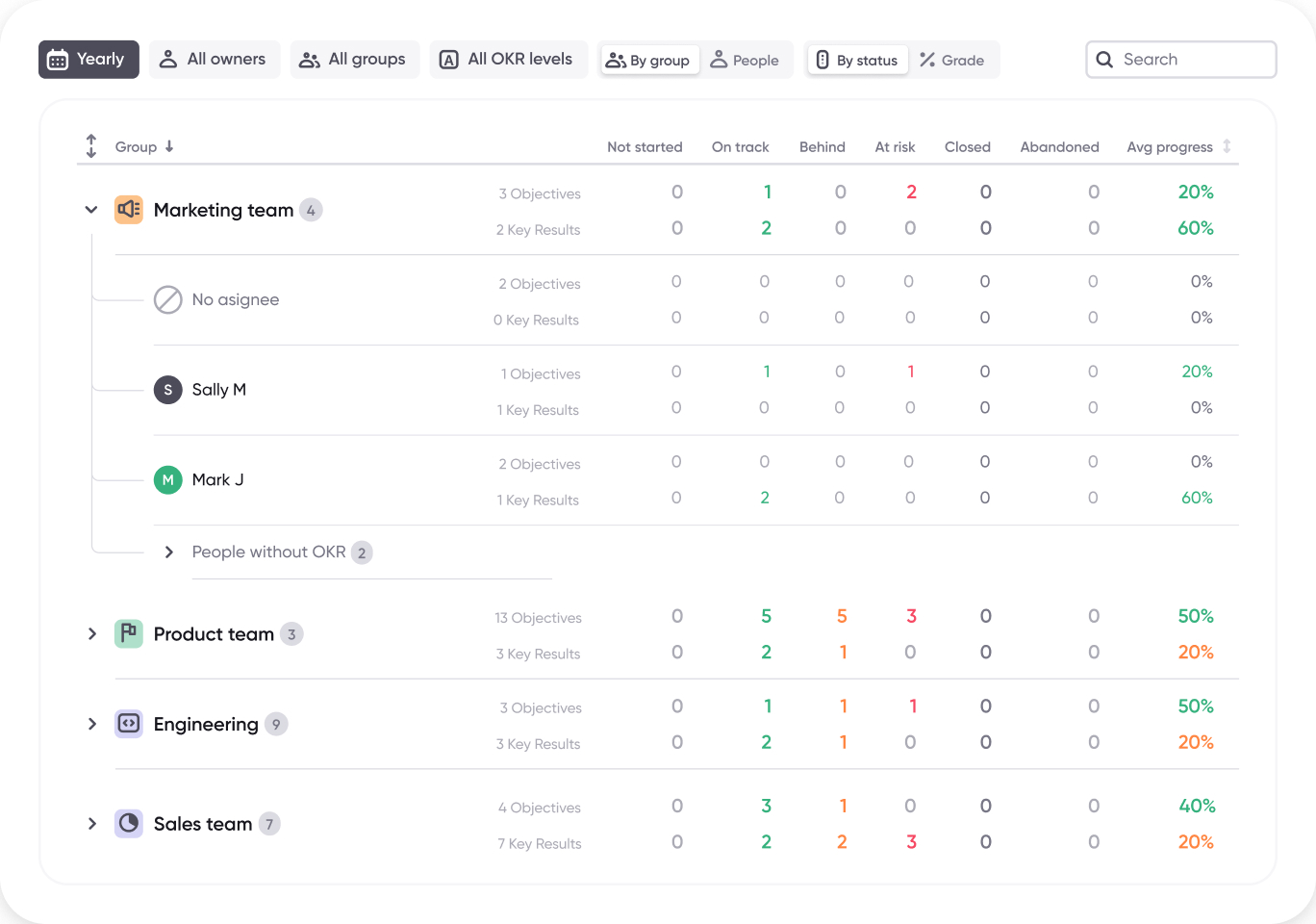Click the megaphone icon for Marketing team
This screenshot has height=924, width=1316.
click(x=128, y=209)
